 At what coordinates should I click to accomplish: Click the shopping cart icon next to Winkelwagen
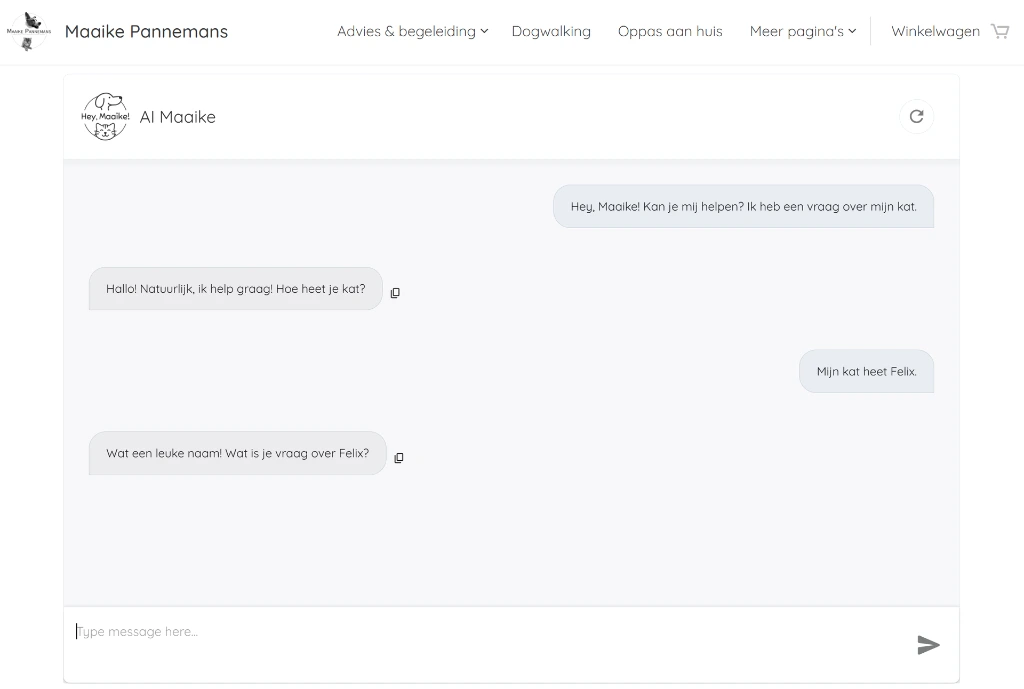click(1000, 31)
